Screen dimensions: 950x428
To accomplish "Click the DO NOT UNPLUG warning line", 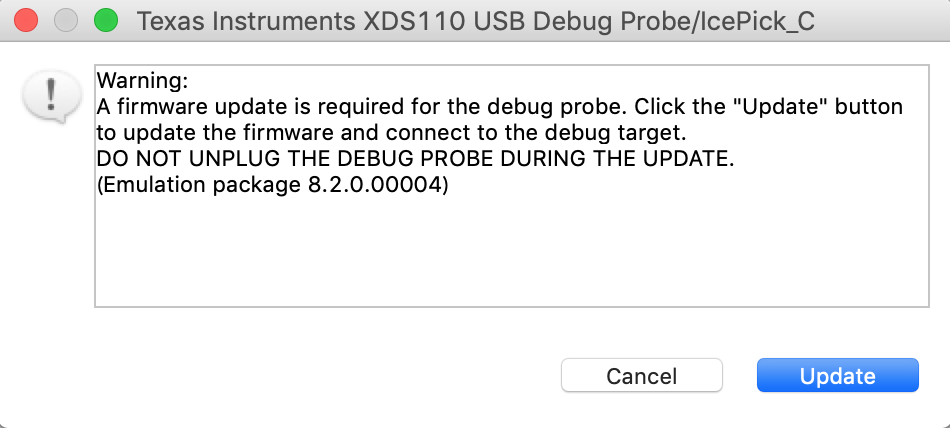I will [416, 159].
